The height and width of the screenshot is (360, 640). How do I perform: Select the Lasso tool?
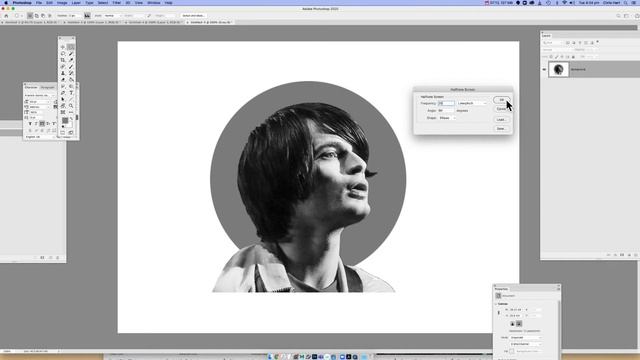click(x=63, y=53)
